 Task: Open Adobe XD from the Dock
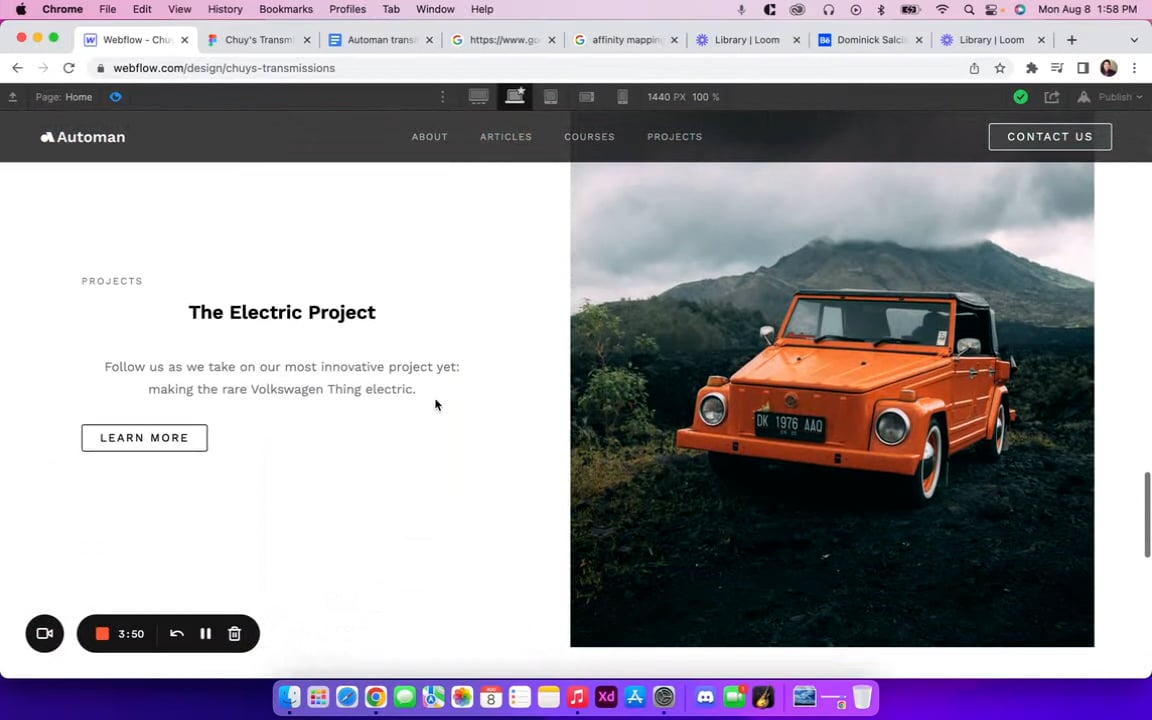pos(606,696)
